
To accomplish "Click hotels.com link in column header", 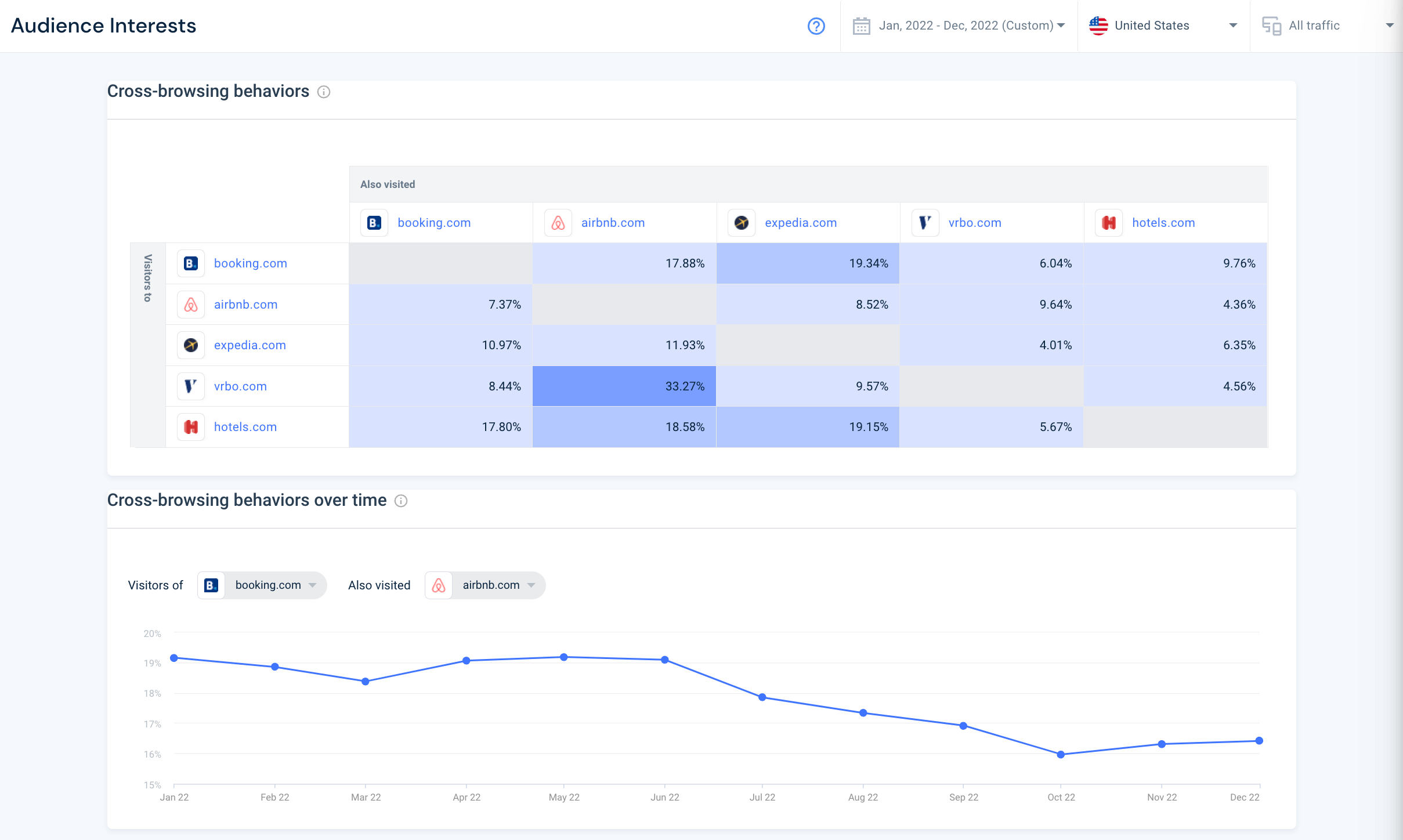I will click(1163, 223).
